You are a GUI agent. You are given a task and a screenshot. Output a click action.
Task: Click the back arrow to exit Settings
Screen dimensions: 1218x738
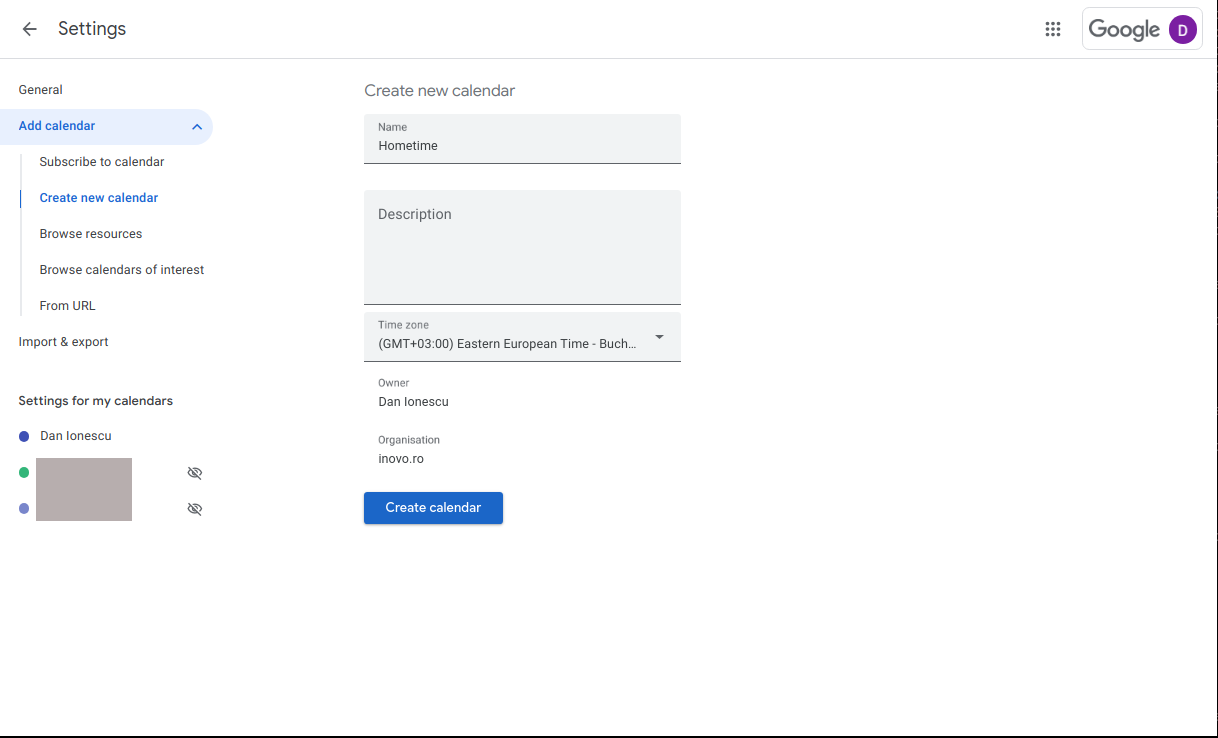pos(29,29)
